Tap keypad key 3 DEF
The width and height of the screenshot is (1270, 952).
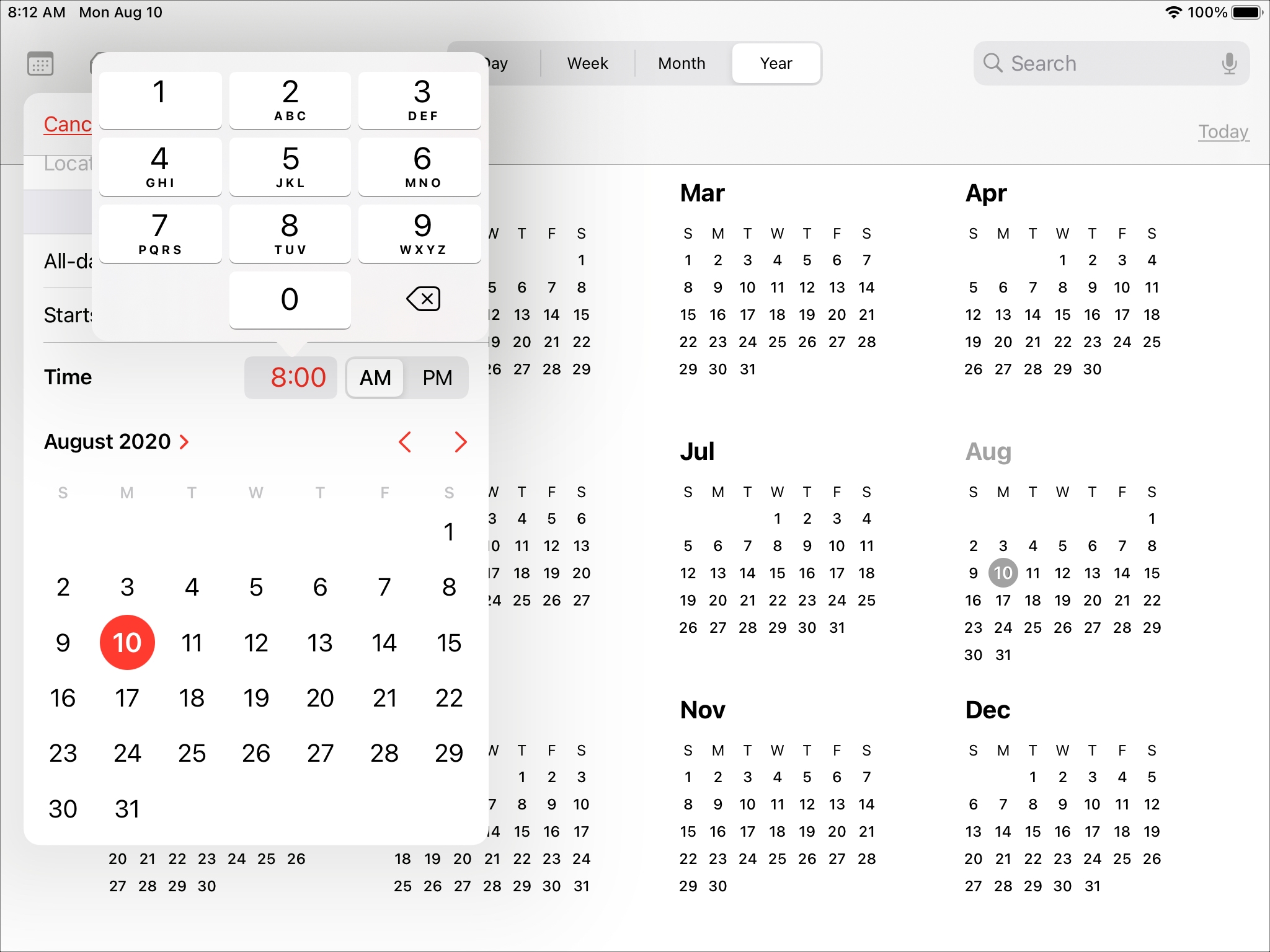click(420, 100)
